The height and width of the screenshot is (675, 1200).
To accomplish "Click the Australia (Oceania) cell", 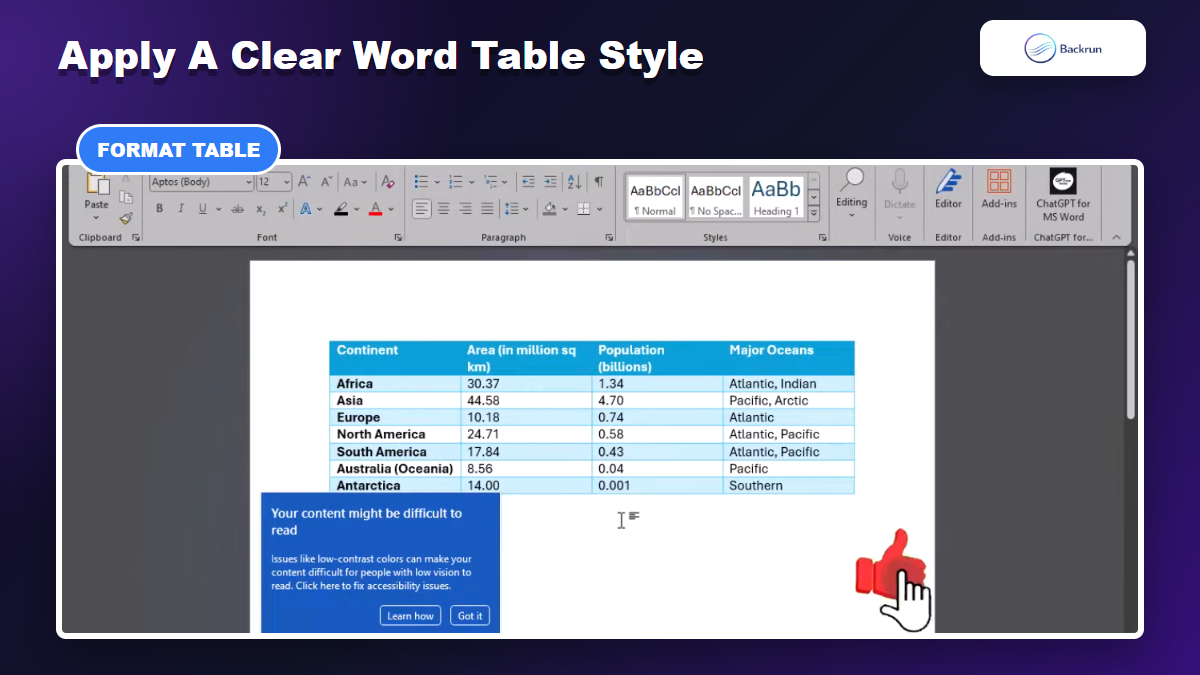I will pos(396,469).
